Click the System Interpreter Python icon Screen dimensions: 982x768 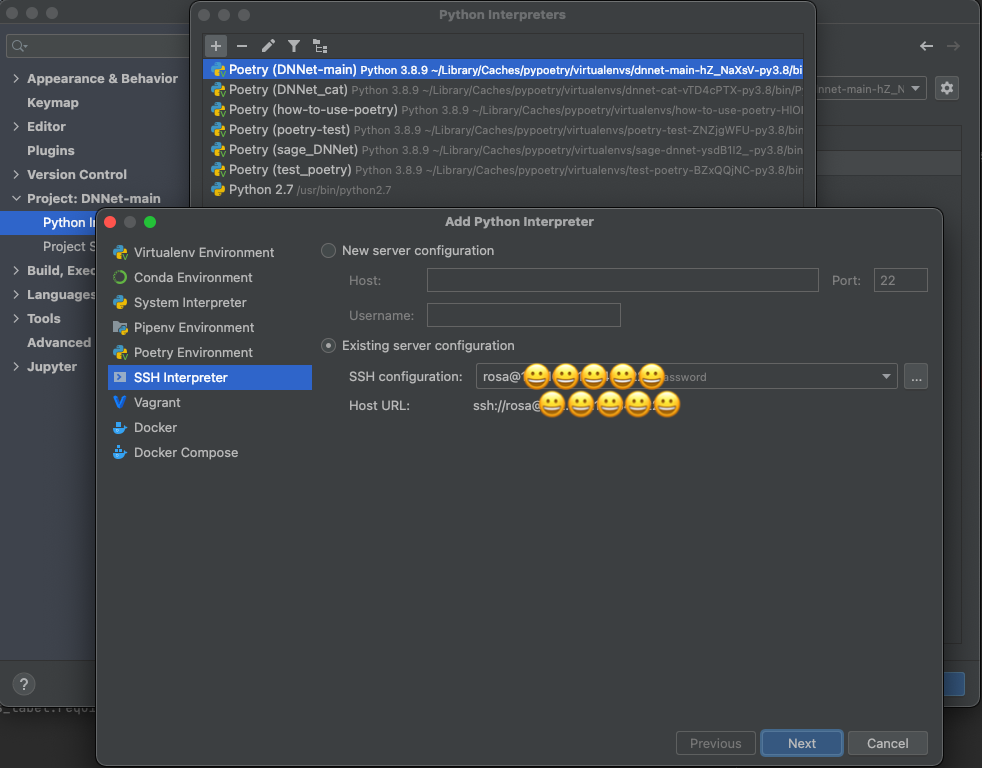point(120,303)
